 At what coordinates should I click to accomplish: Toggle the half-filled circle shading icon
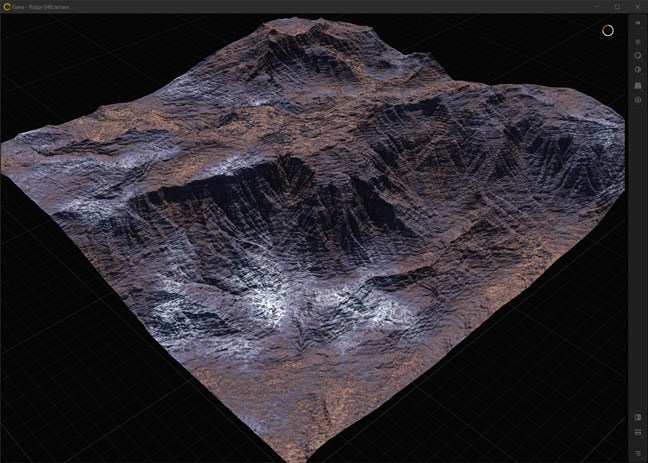click(x=638, y=70)
